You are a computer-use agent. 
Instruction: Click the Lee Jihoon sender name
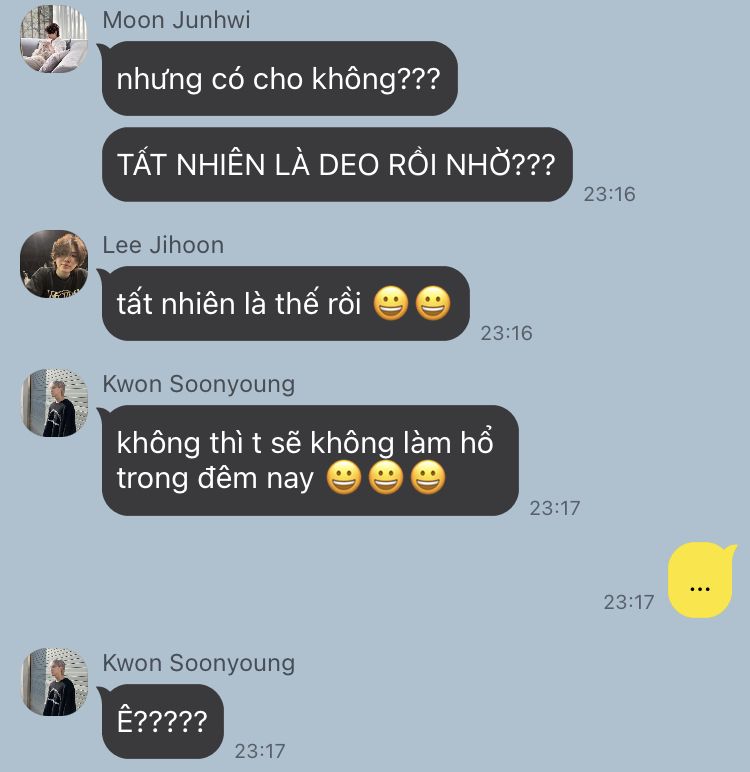coord(163,245)
